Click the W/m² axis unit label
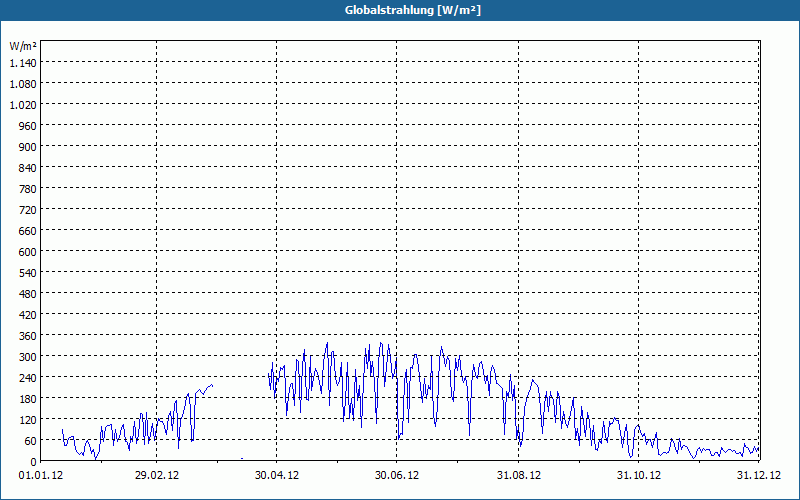The image size is (800, 500). 23,46
